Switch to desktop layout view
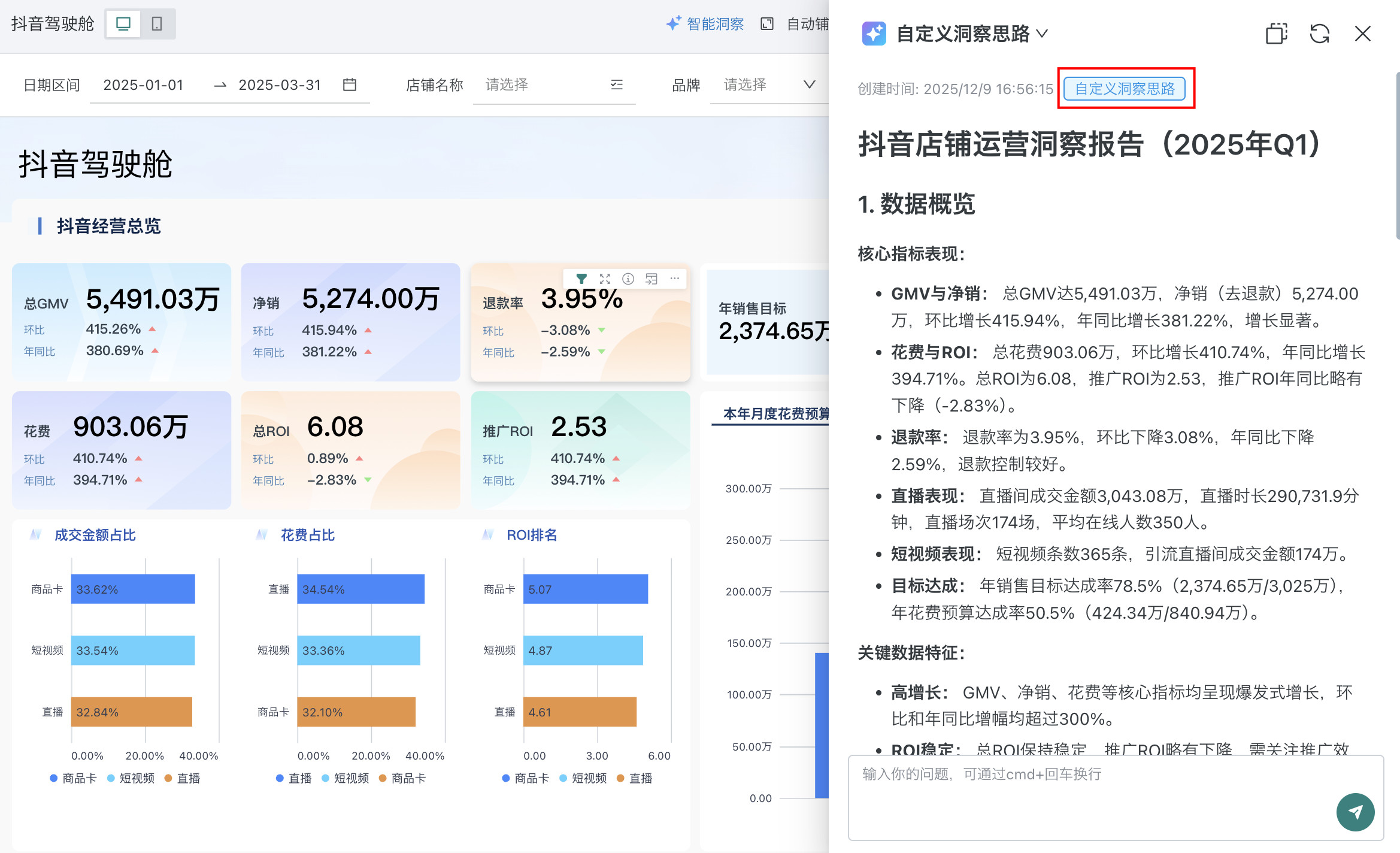This screenshot has width=1400, height=853. click(x=123, y=24)
